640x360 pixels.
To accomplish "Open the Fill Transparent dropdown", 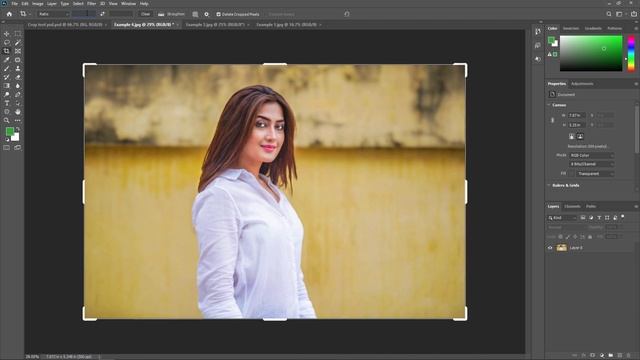I will click(595, 174).
